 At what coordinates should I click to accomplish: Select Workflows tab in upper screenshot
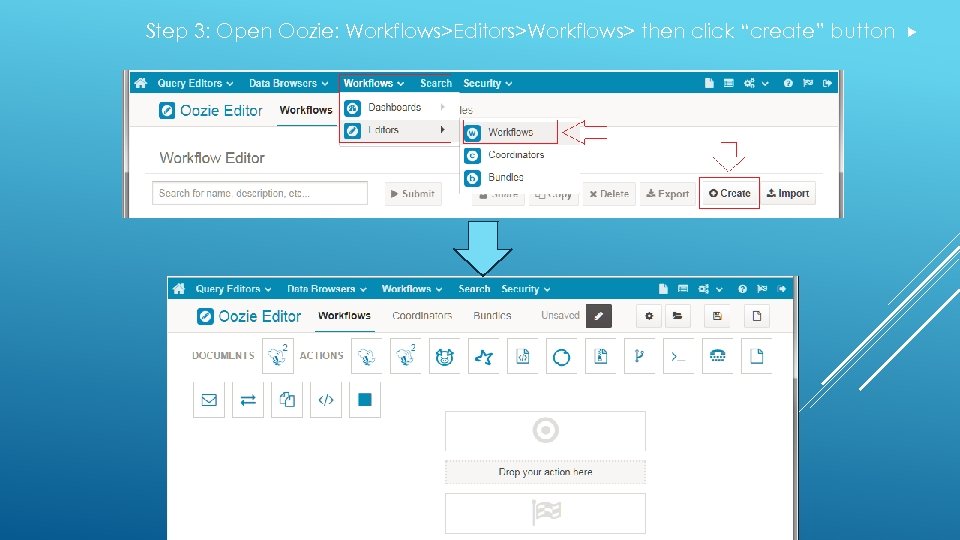click(306, 110)
